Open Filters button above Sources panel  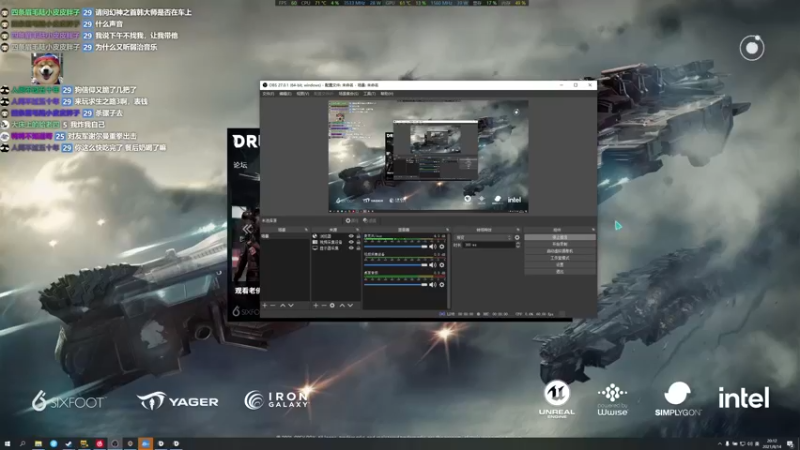pyautogui.click(x=369, y=221)
